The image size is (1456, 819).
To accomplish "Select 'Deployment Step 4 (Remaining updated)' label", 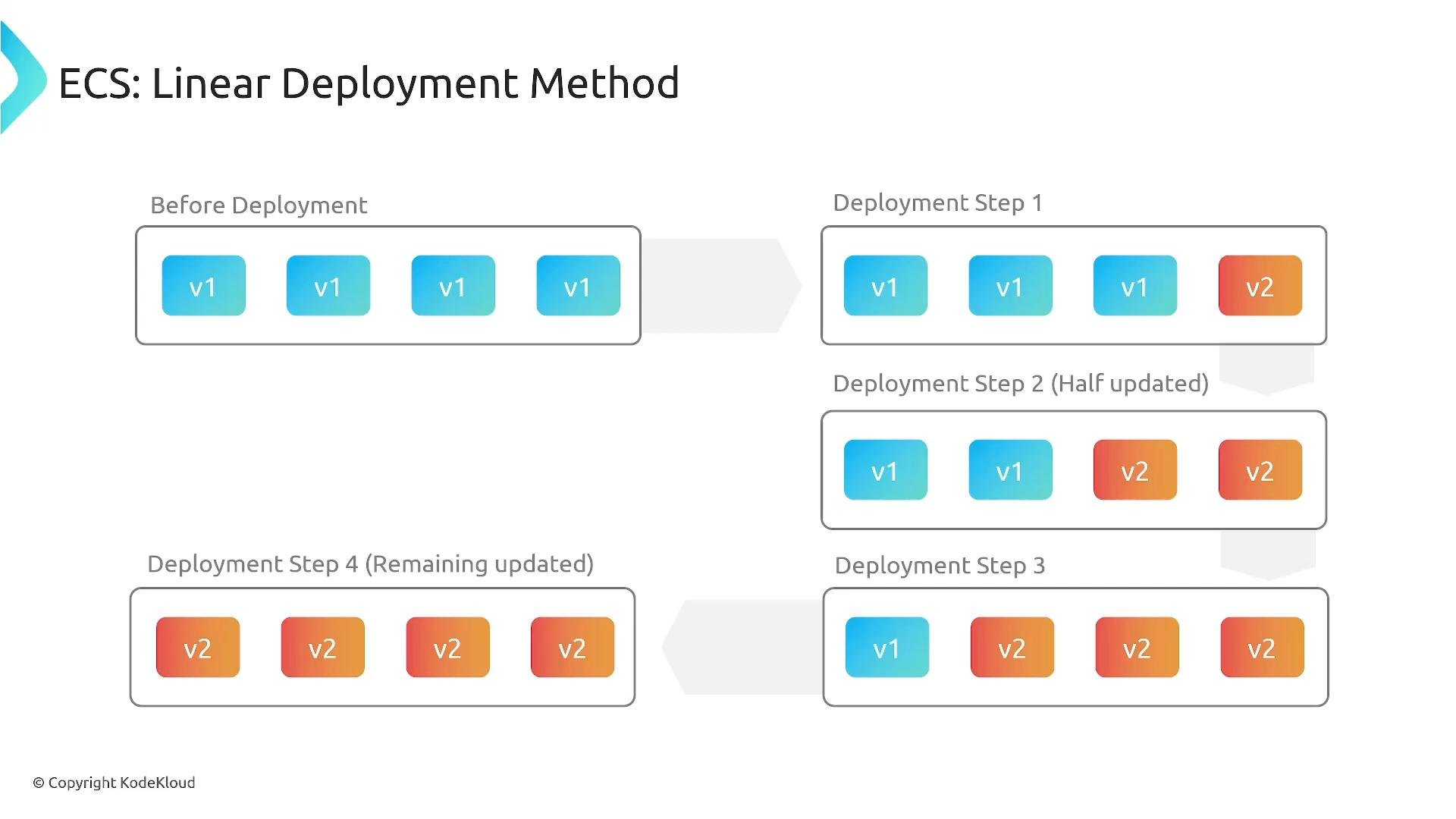I will click(x=370, y=564).
